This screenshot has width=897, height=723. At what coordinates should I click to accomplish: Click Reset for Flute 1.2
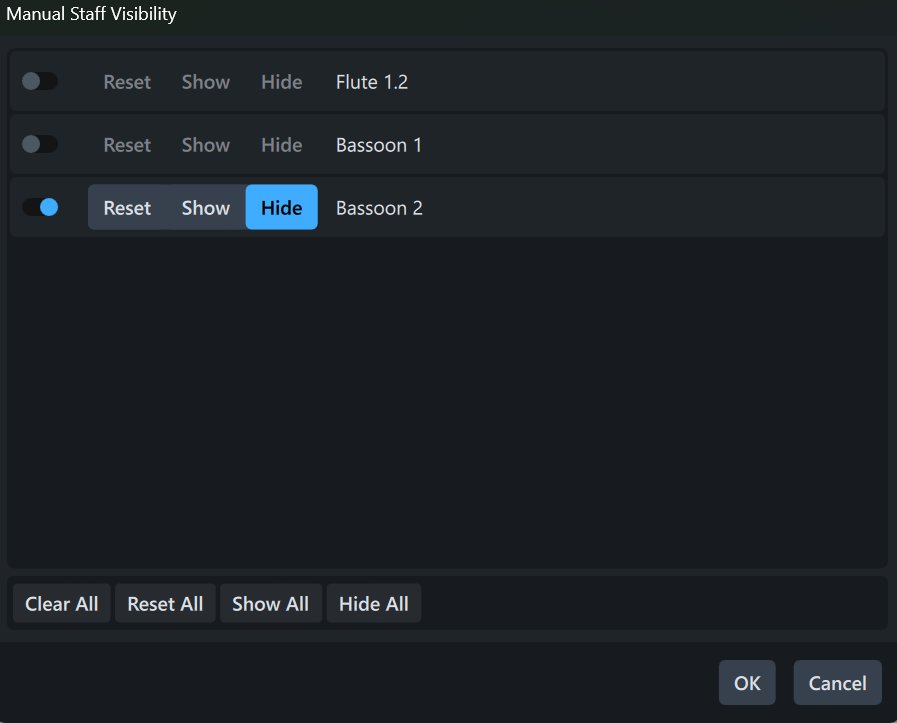pyautogui.click(x=127, y=82)
